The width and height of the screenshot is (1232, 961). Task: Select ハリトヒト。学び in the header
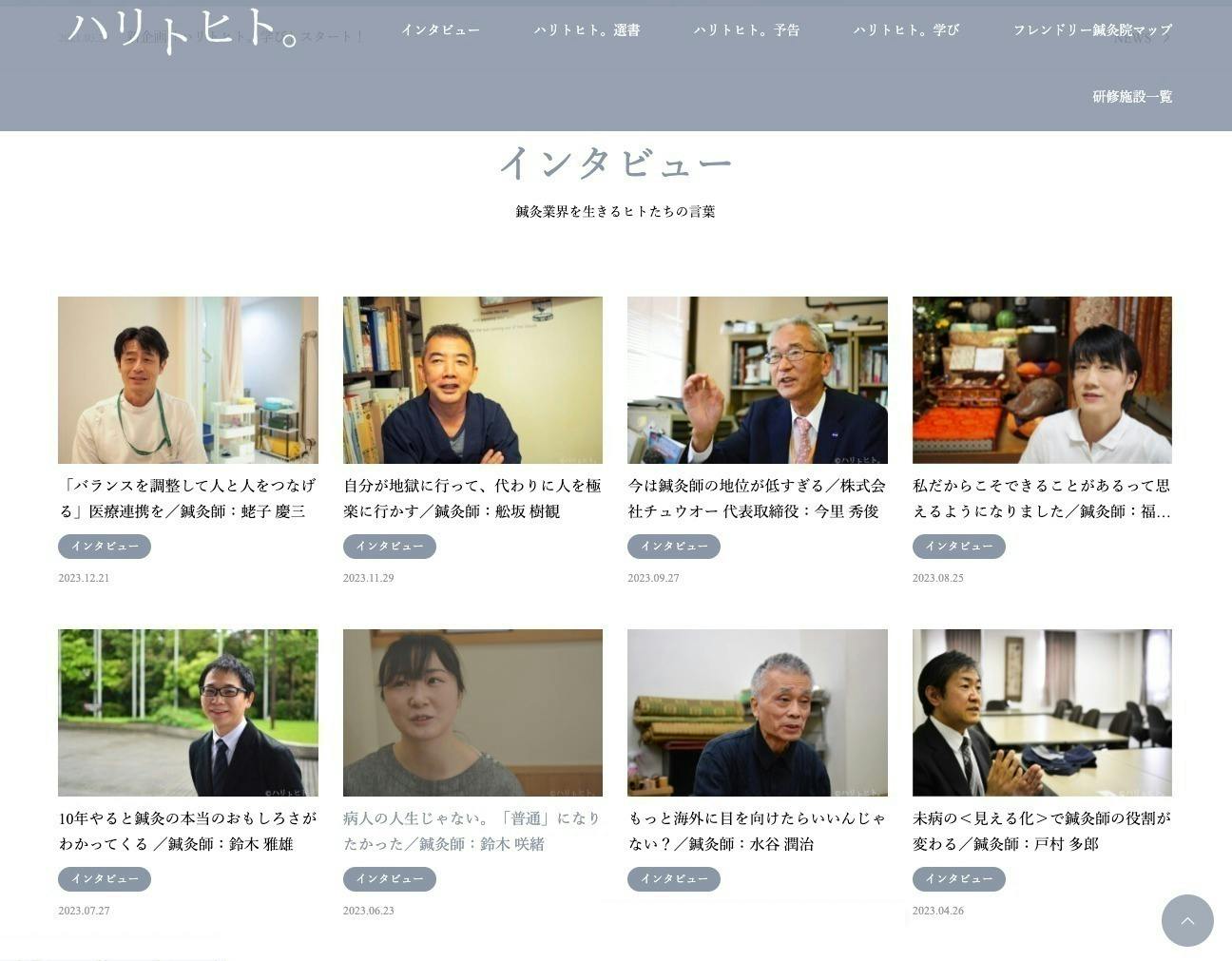coord(906,30)
